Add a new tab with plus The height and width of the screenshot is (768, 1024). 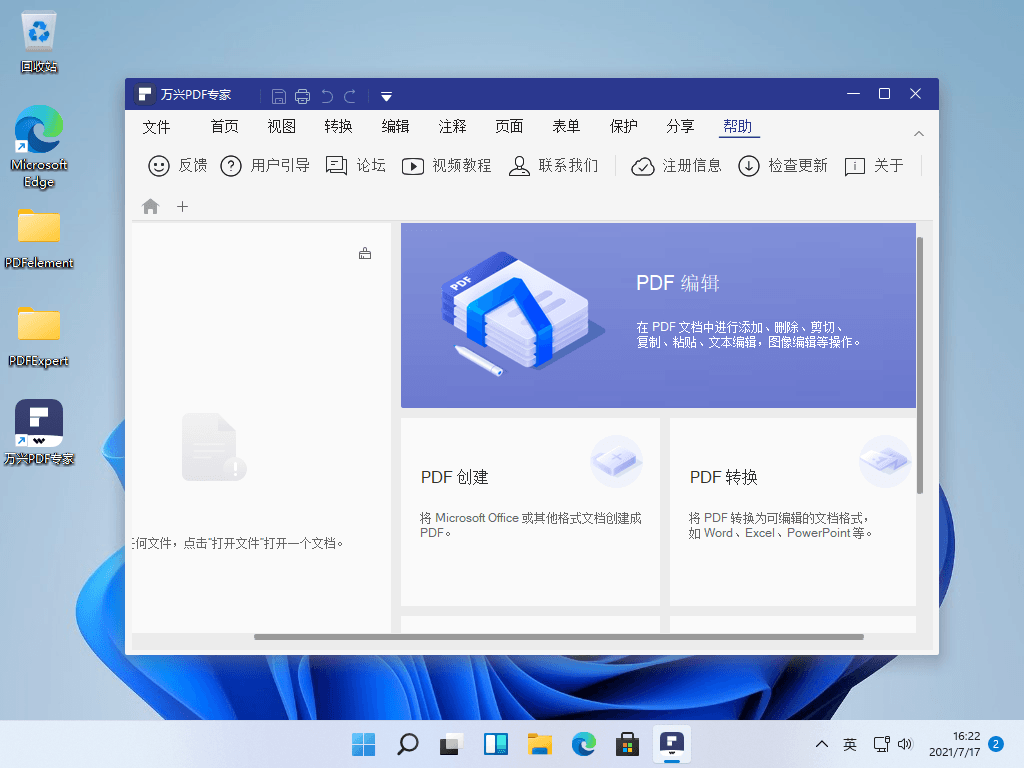point(182,206)
